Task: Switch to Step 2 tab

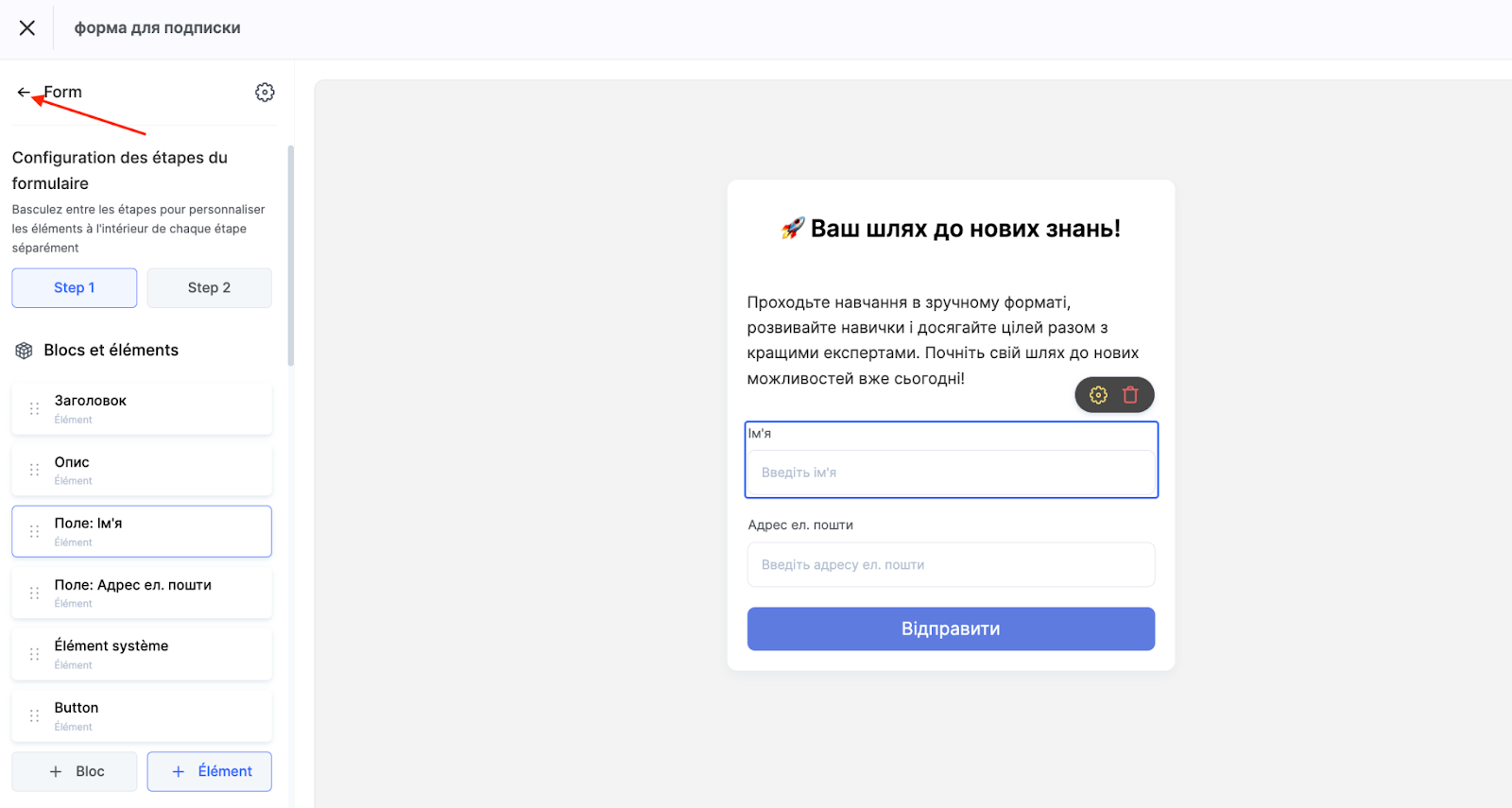Action: [x=209, y=288]
